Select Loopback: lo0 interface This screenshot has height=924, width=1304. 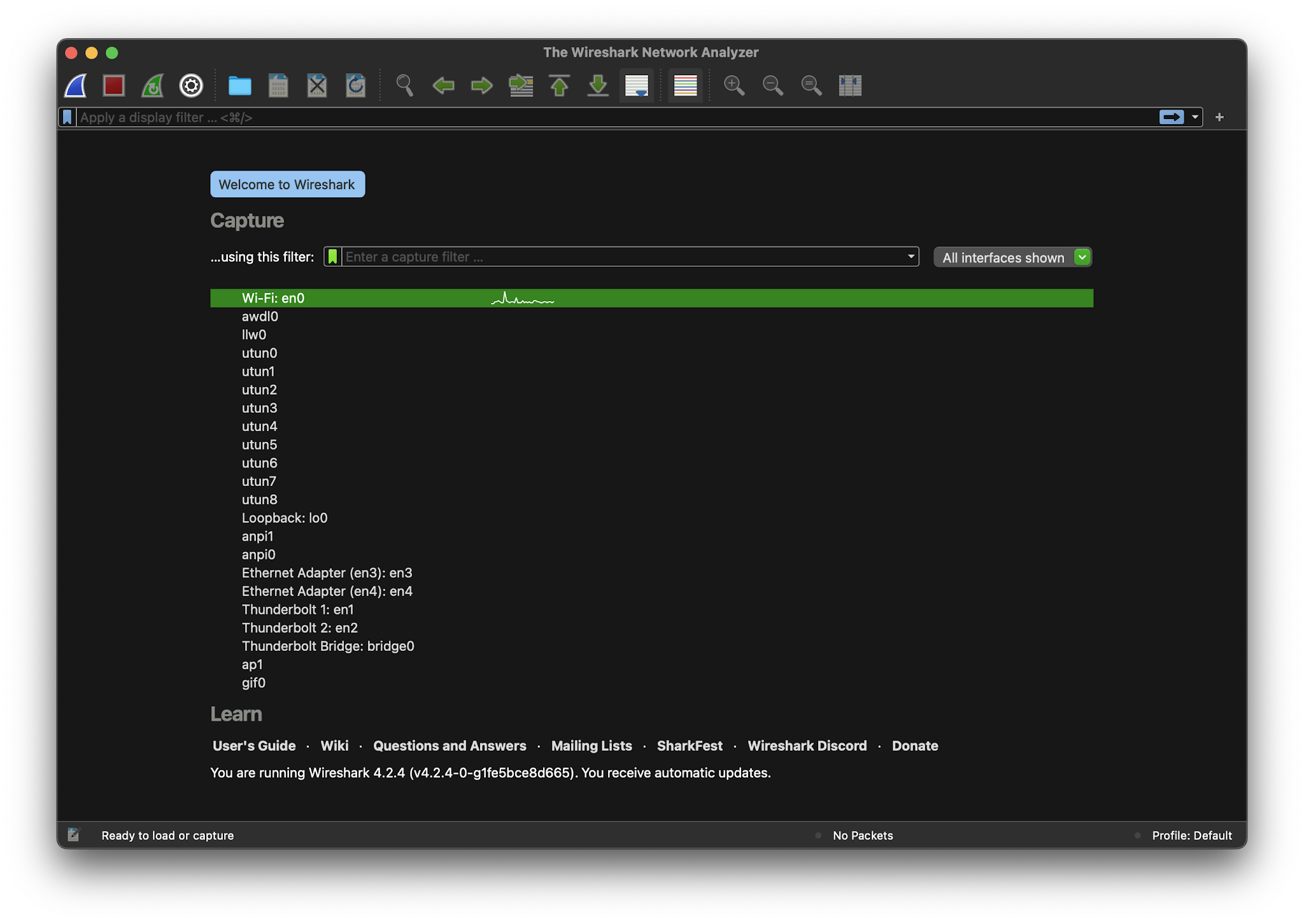(651, 518)
